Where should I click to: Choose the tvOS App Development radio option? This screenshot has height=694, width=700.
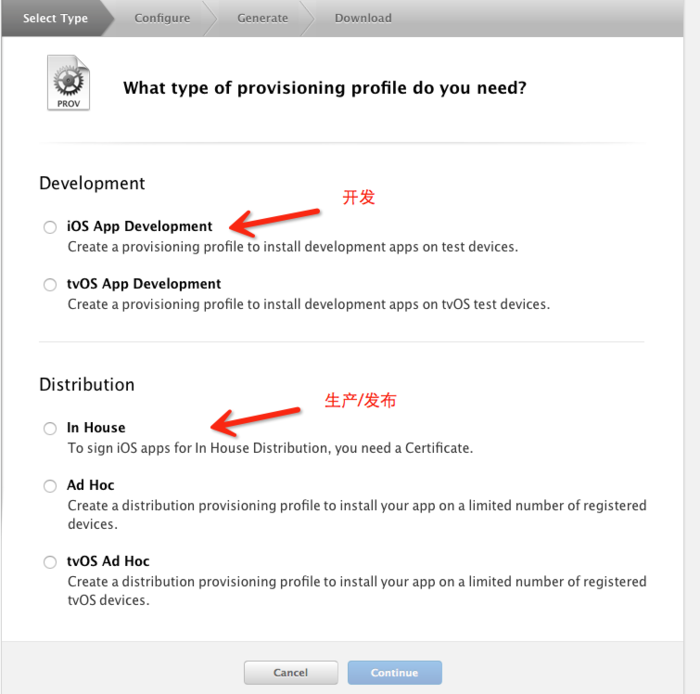[x=50, y=285]
